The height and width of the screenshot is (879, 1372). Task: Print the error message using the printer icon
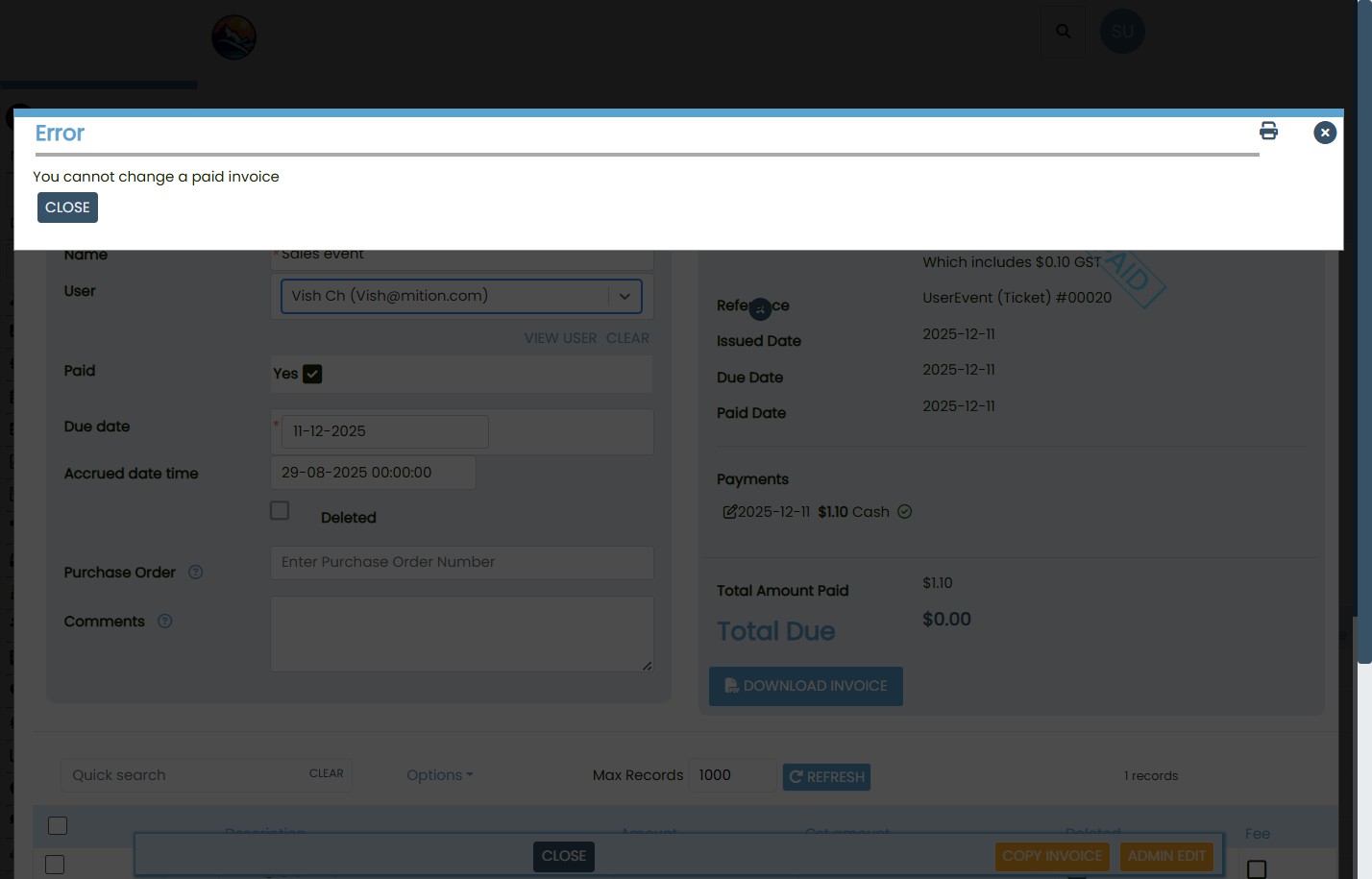coord(1268,131)
